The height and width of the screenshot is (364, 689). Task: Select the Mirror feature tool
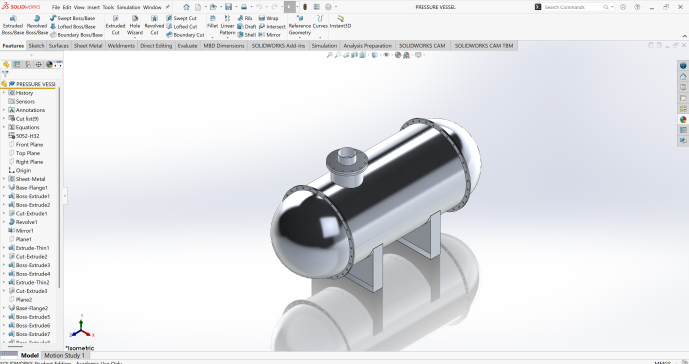[x=269, y=35]
